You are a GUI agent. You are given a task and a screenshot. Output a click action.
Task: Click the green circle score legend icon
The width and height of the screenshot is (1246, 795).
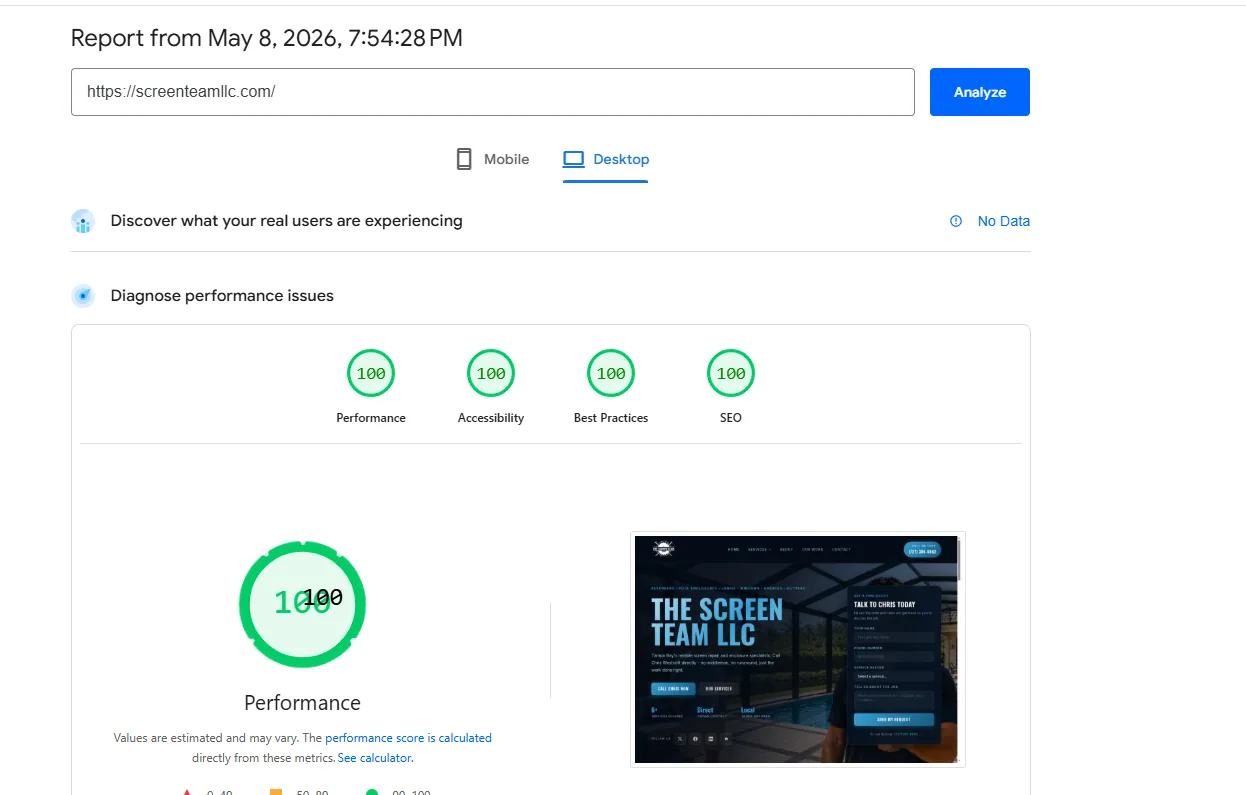[372, 792]
